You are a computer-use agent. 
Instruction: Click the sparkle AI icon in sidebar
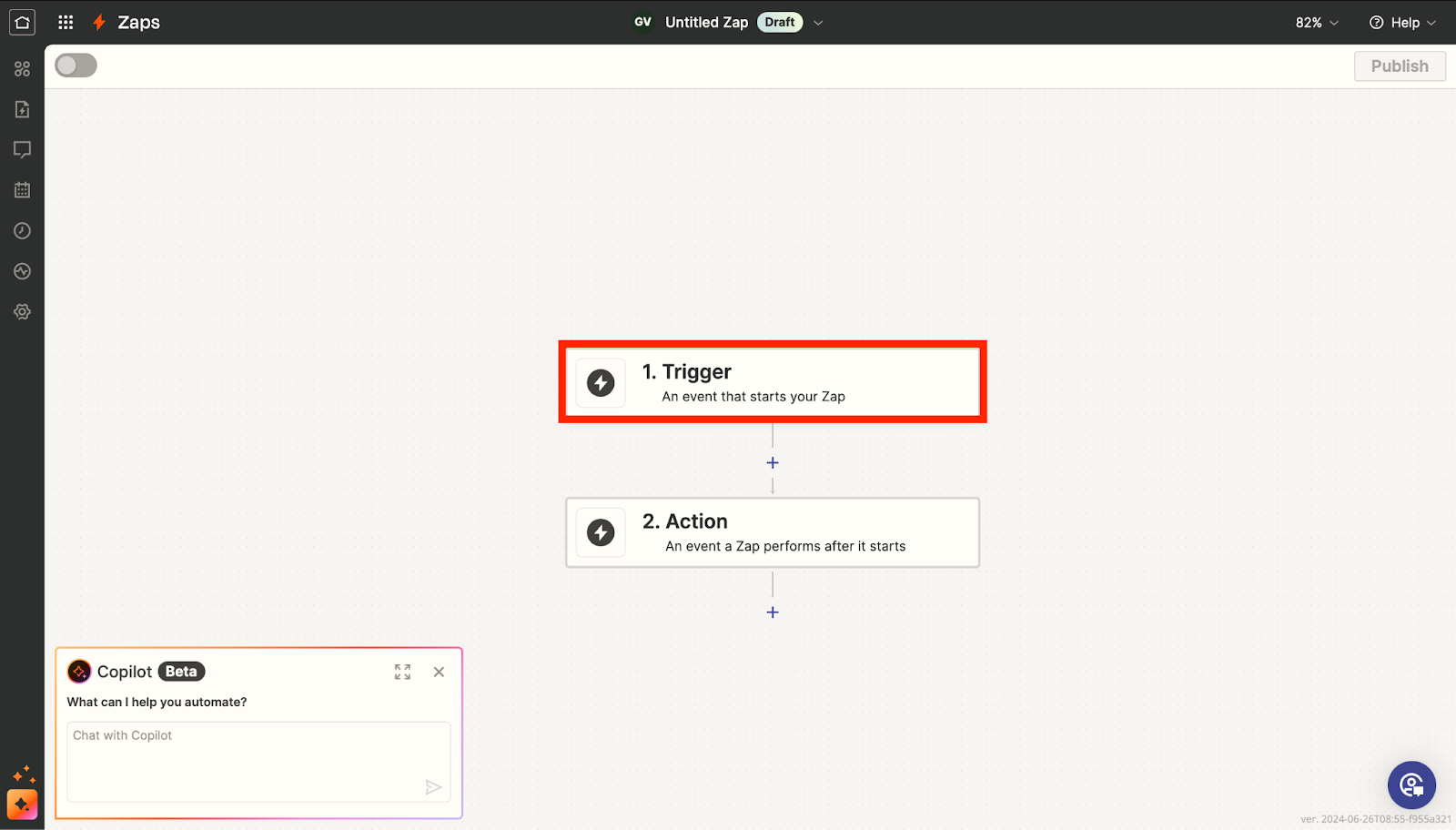pyautogui.click(x=24, y=774)
